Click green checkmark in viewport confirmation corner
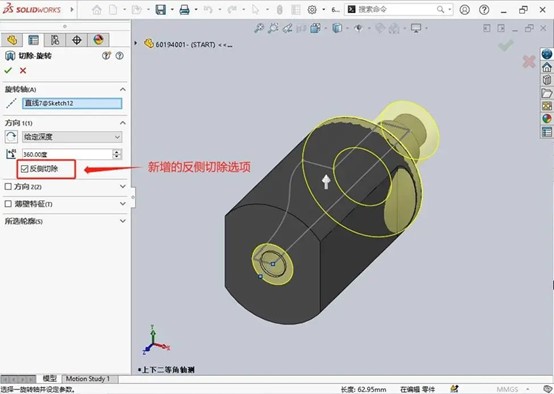The width and height of the screenshot is (554, 394). click(506, 46)
